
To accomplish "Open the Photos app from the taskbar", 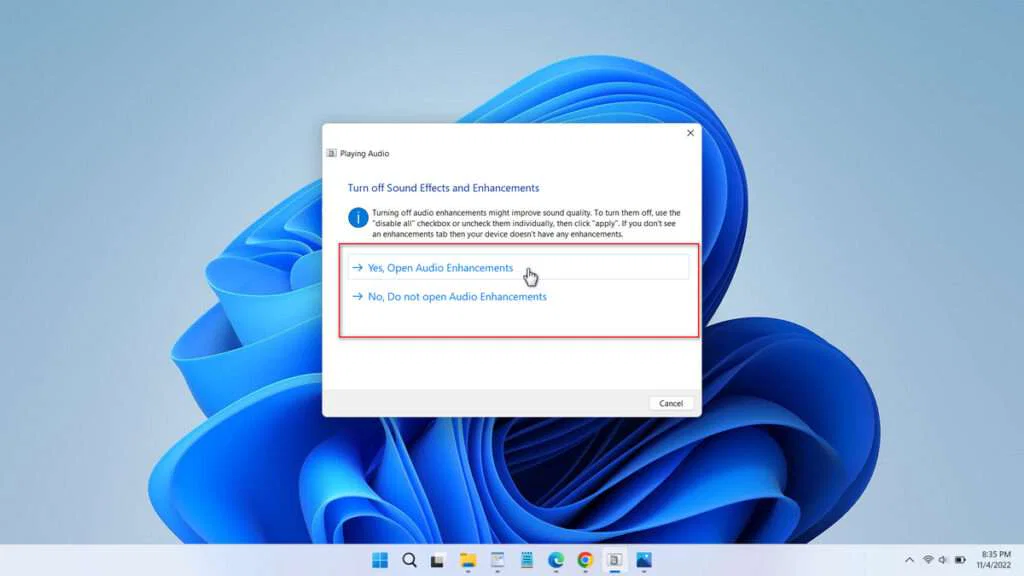I will (643, 562).
